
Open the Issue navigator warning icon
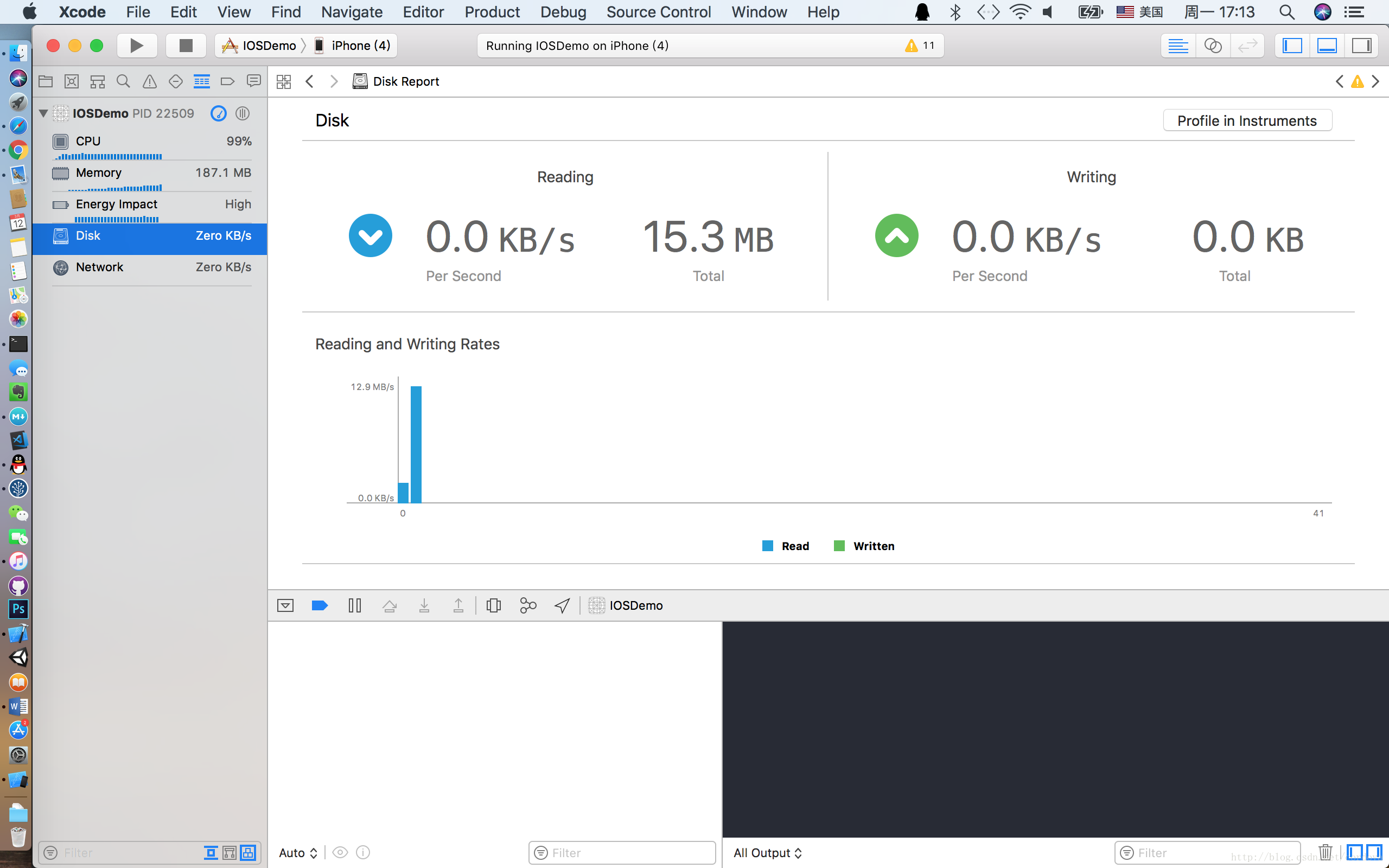(149, 81)
